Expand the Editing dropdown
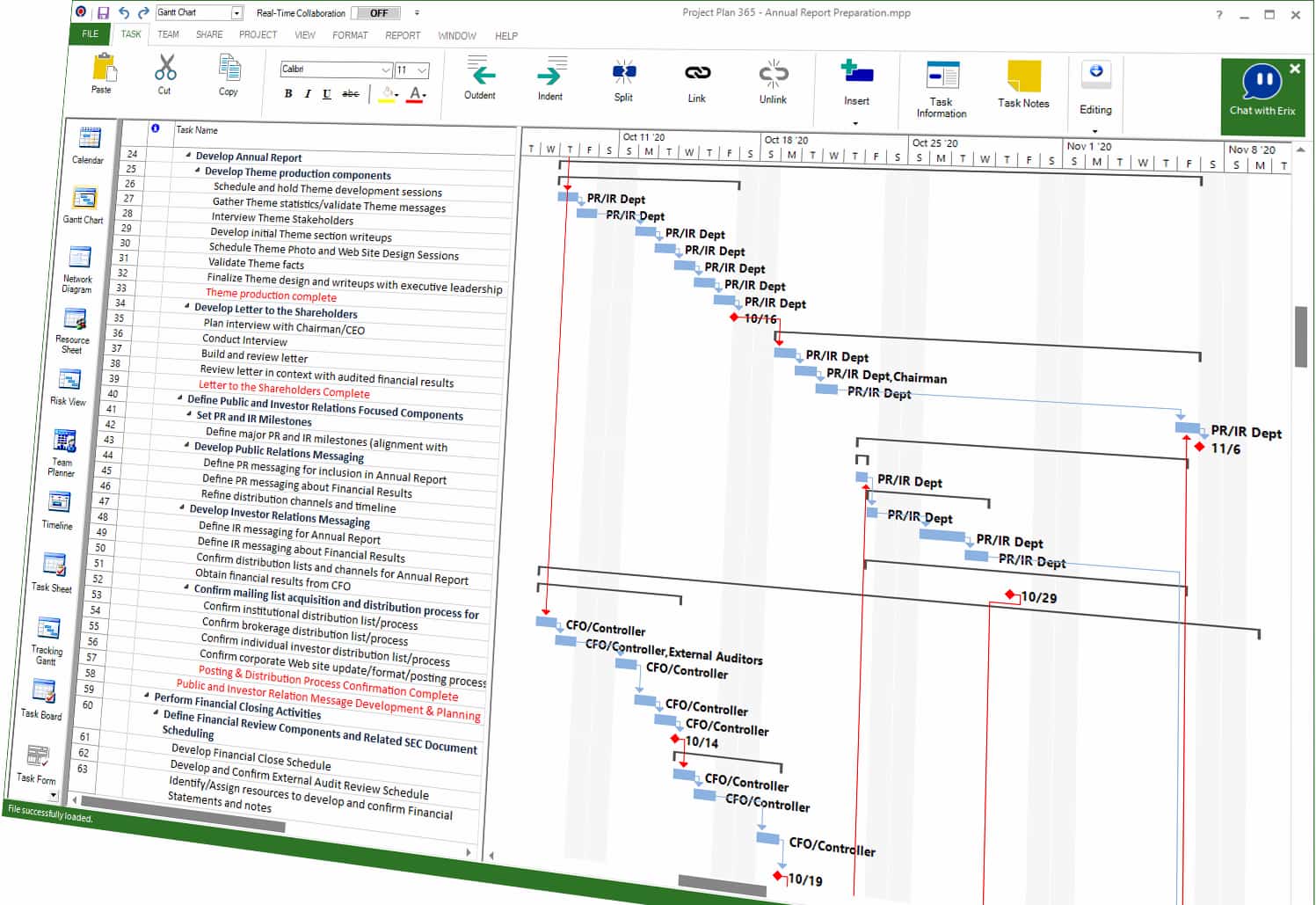Image resolution: width=1316 pixels, height=905 pixels. (1094, 131)
